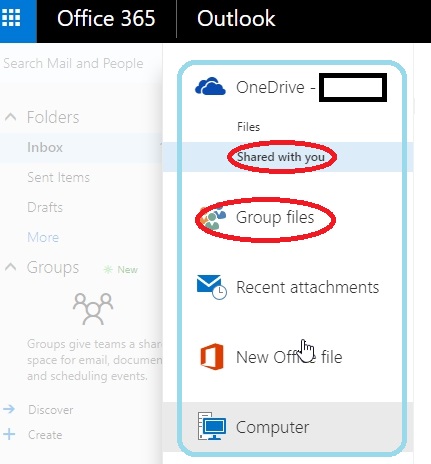Focus the Search Mail and People field
431x464 pixels.
click(73, 63)
